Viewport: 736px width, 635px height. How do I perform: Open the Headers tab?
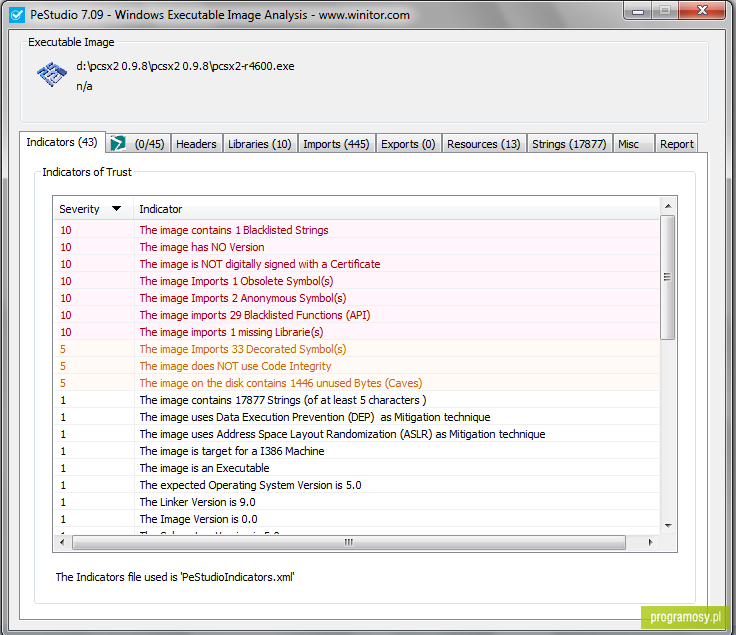pyautogui.click(x=196, y=144)
